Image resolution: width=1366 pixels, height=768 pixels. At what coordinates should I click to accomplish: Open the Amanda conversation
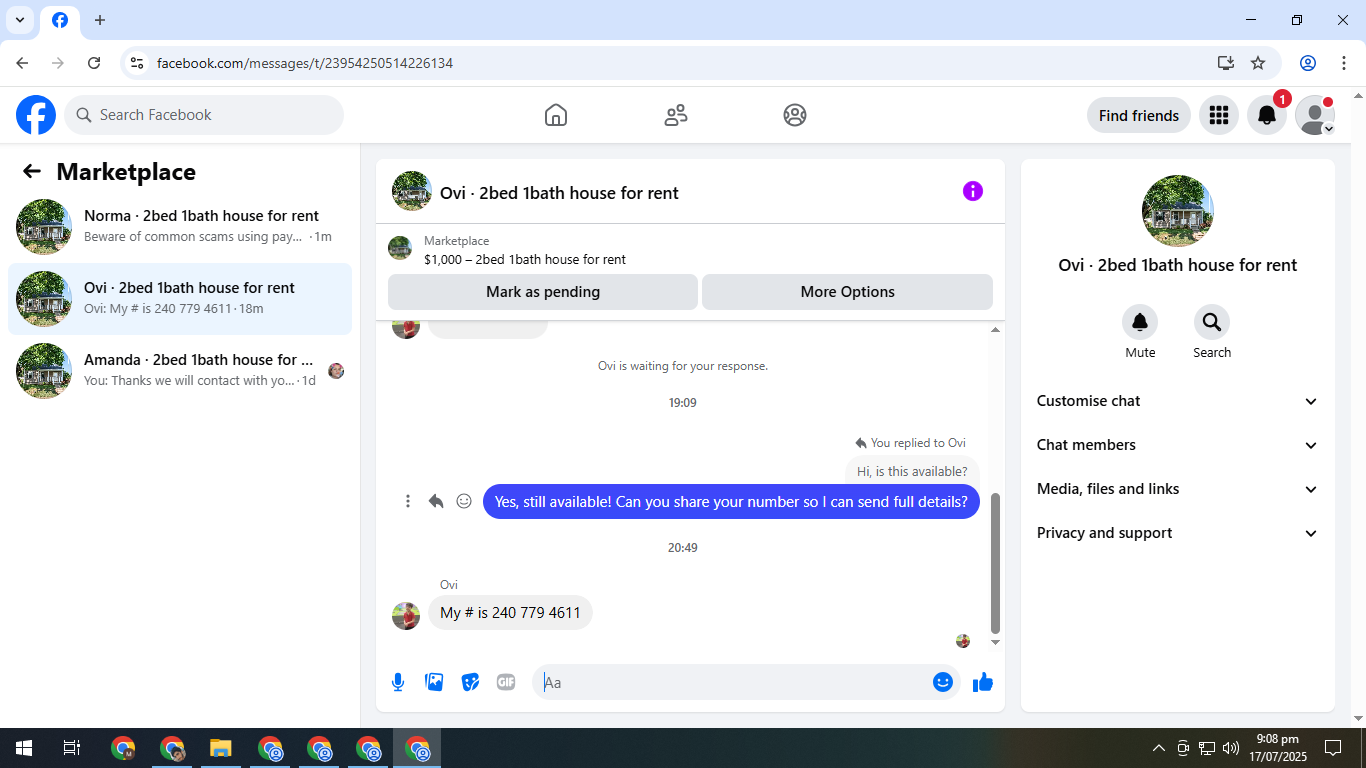click(180, 371)
